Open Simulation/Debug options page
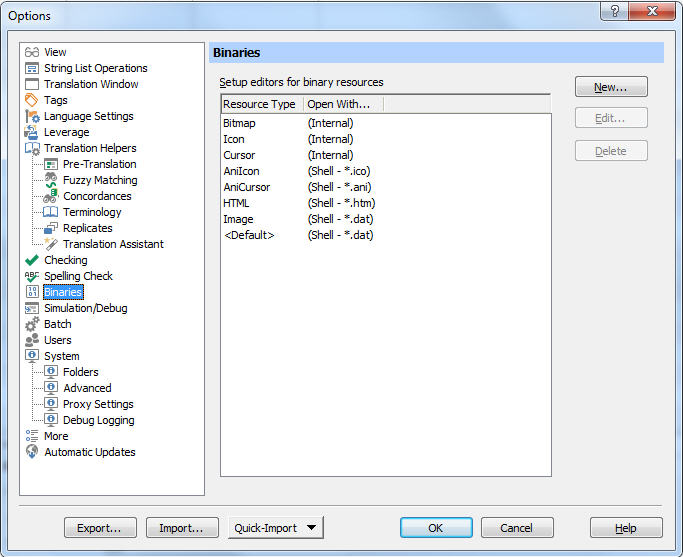 [x=85, y=308]
